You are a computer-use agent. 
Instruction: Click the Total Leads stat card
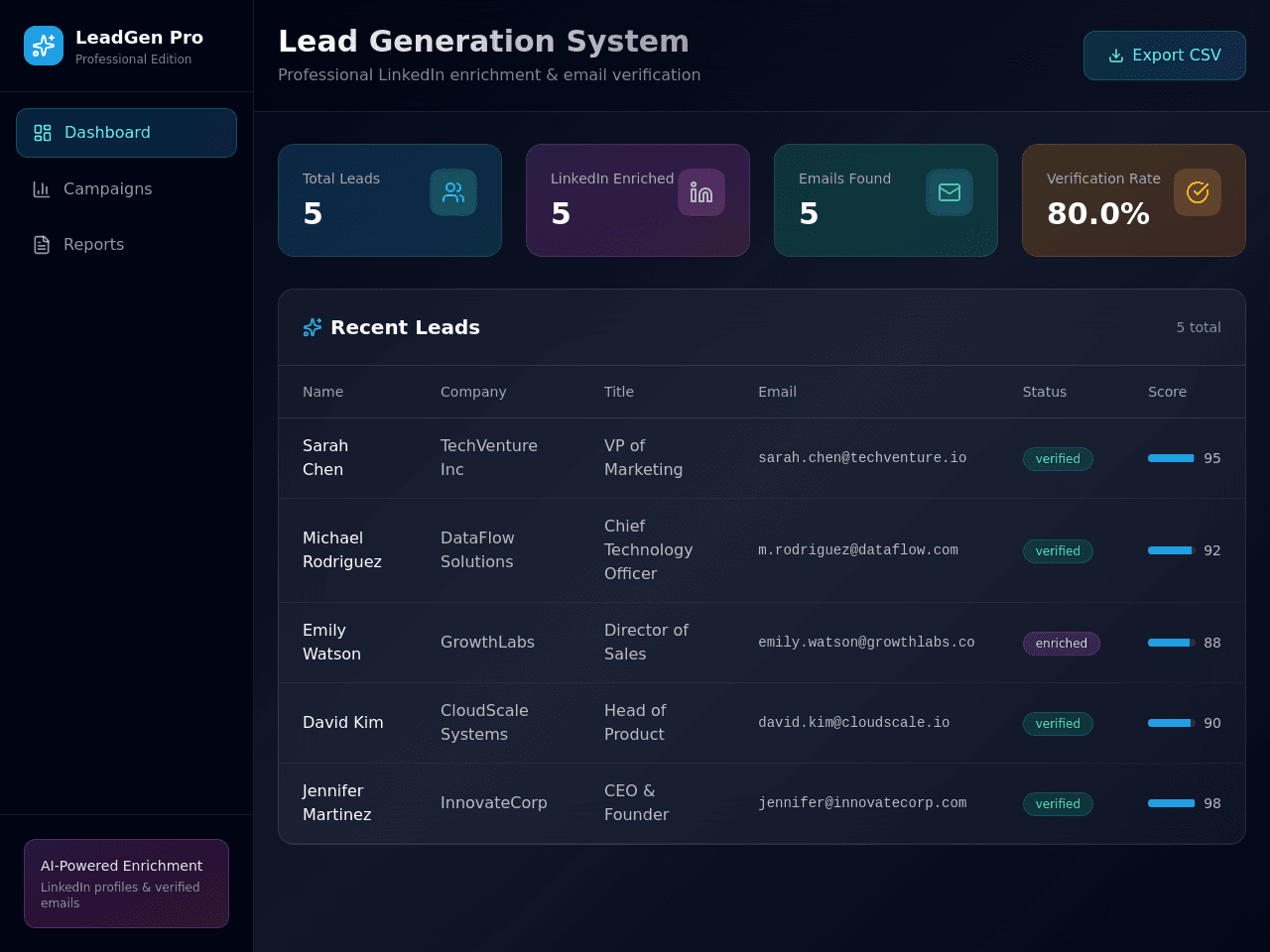tap(390, 200)
